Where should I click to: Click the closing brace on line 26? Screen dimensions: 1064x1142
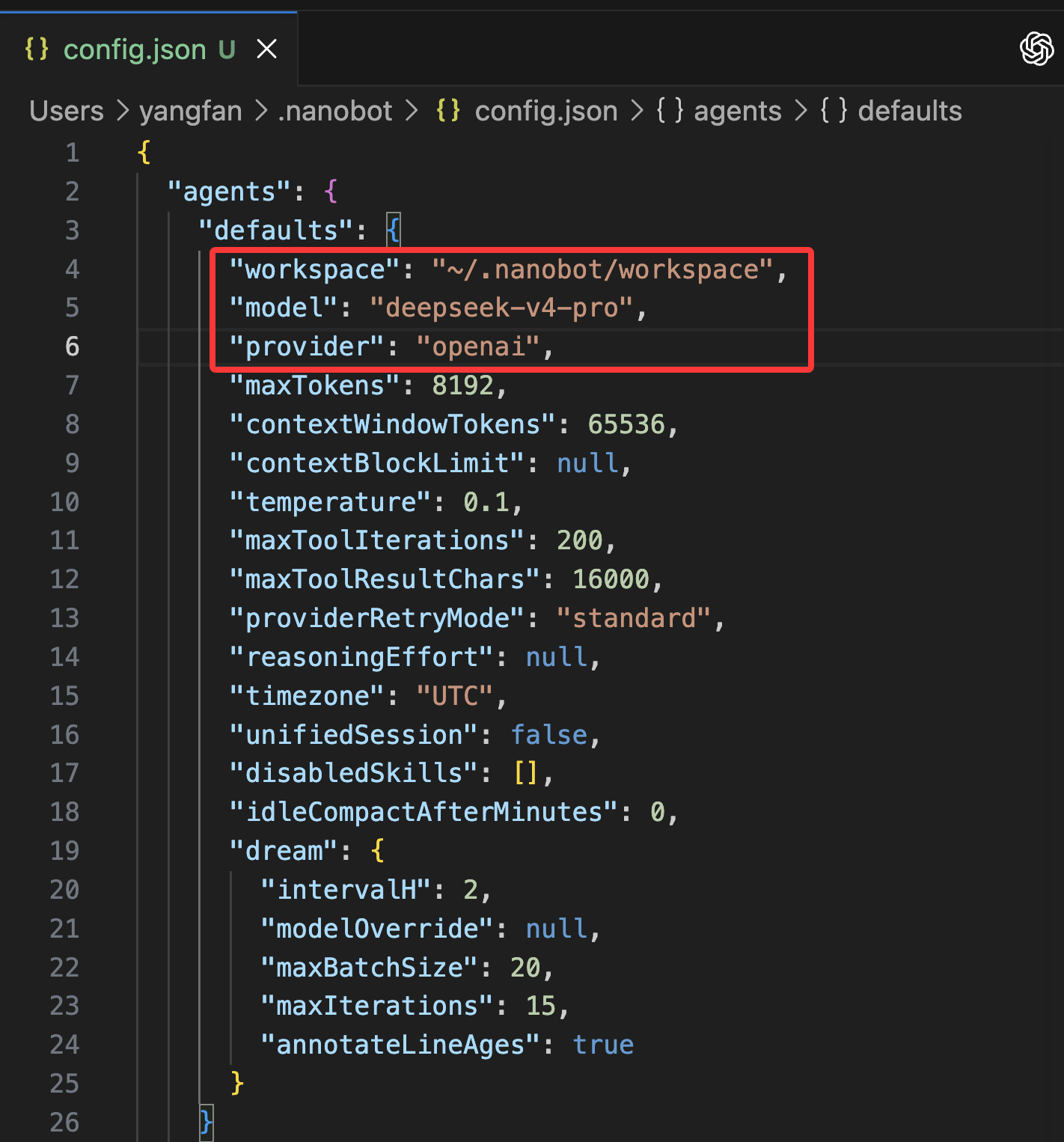[x=207, y=1123]
